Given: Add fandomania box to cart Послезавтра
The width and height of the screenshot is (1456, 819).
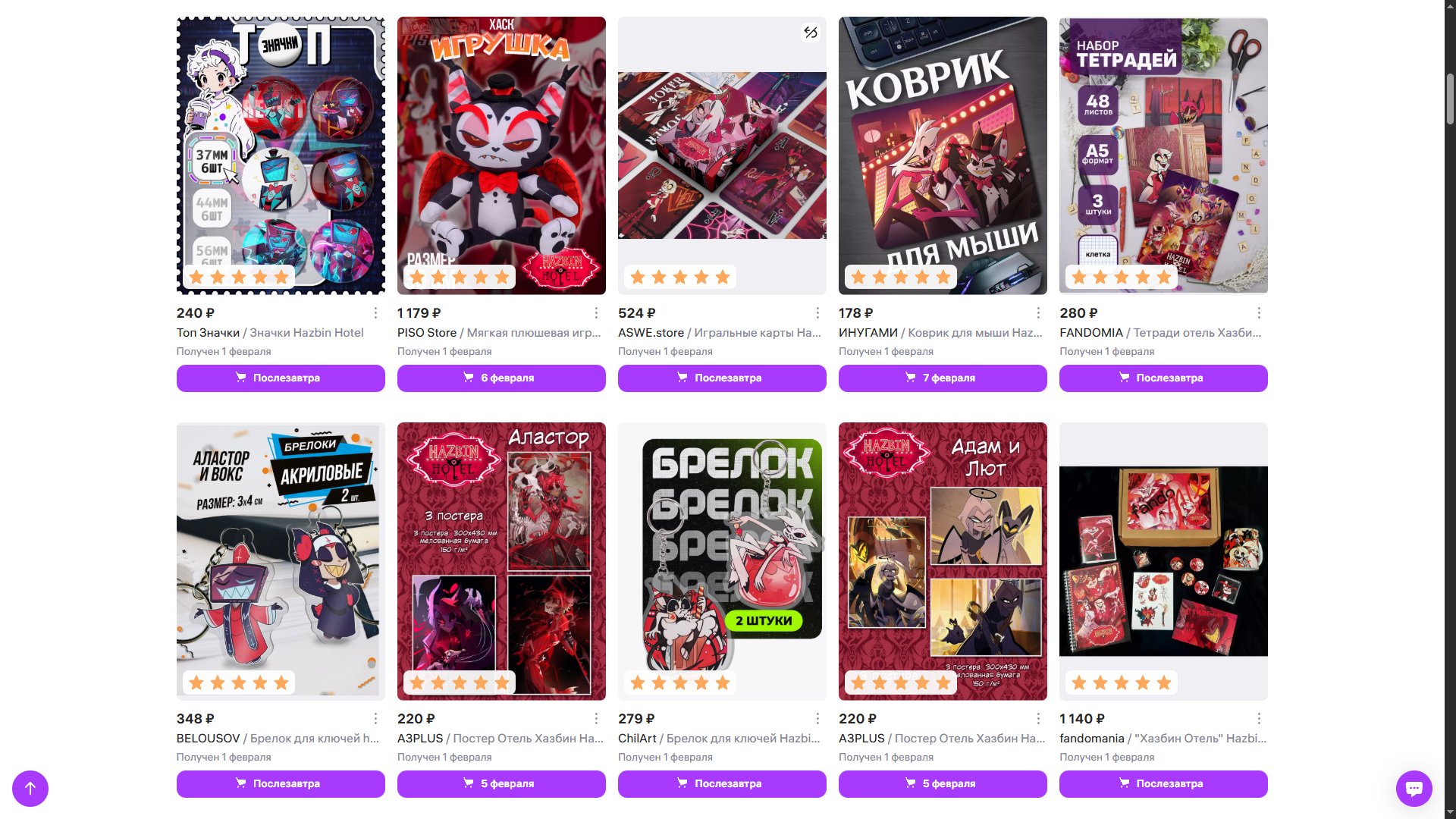Looking at the screenshot, I should (1163, 784).
